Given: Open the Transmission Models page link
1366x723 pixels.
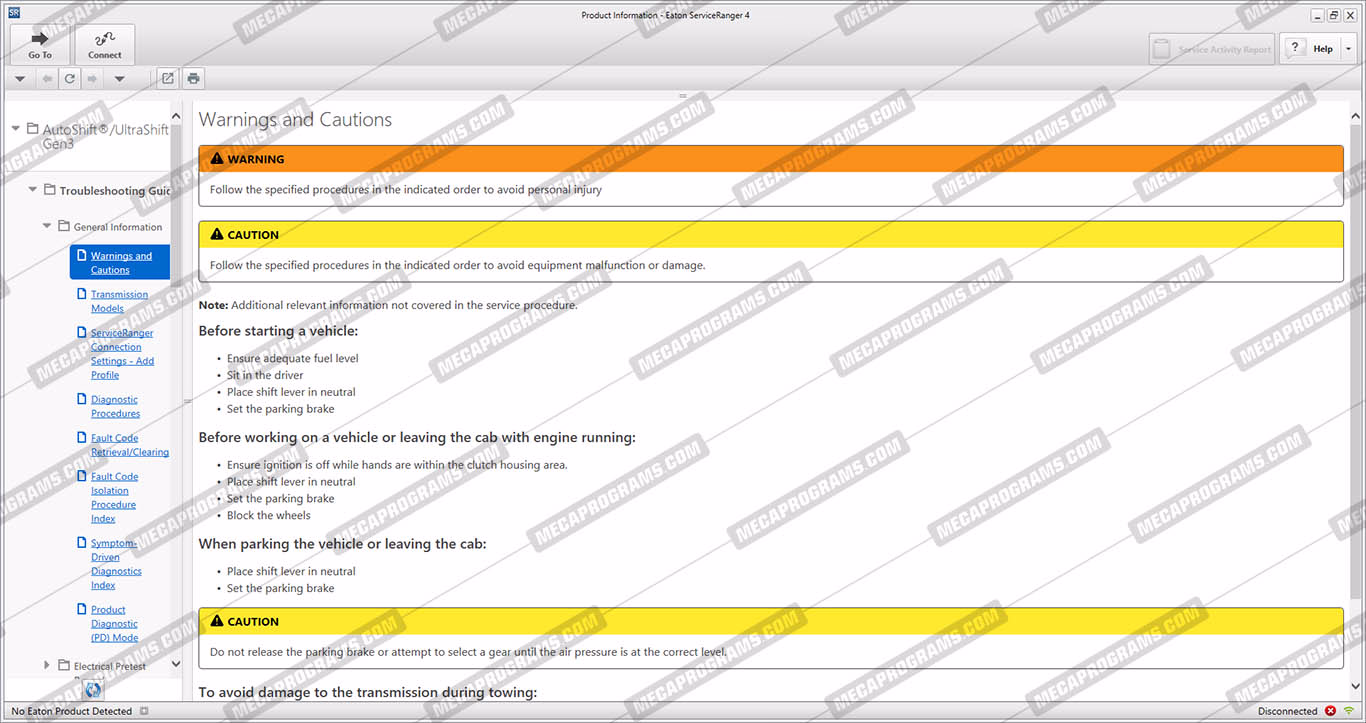Looking at the screenshot, I should 119,301.
